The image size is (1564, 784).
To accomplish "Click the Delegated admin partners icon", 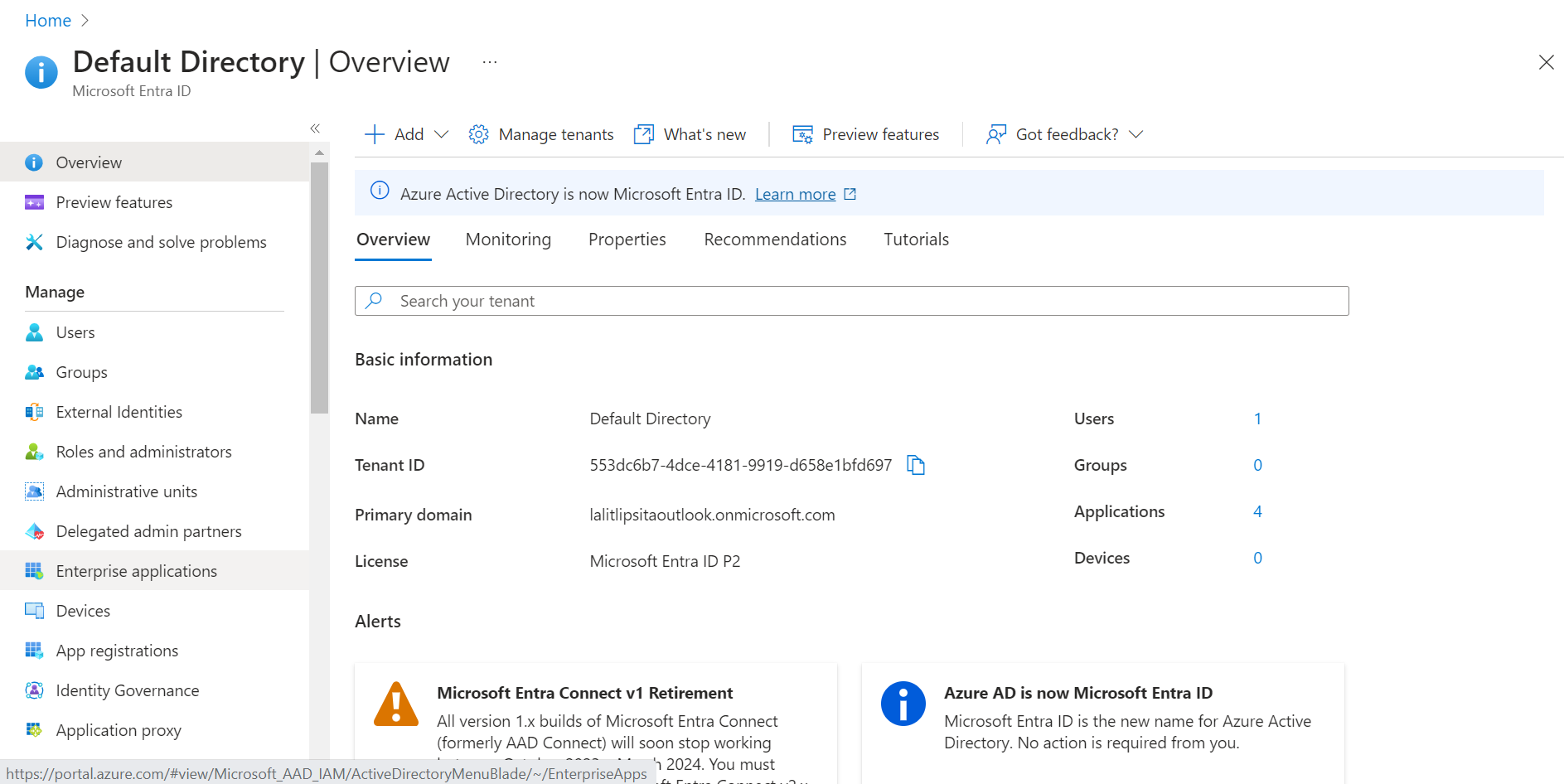I will (34, 531).
